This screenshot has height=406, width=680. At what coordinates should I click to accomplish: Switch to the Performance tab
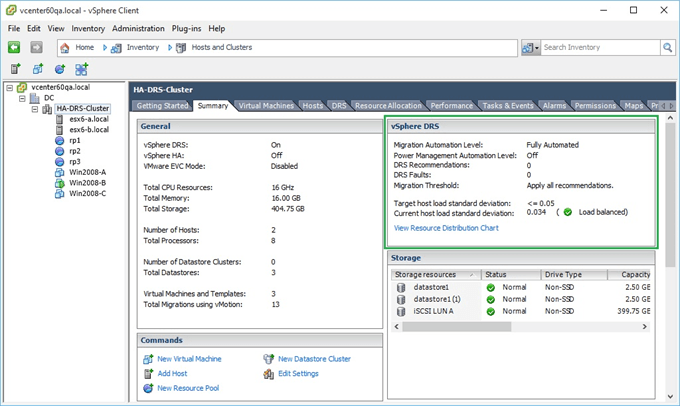point(451,106)
